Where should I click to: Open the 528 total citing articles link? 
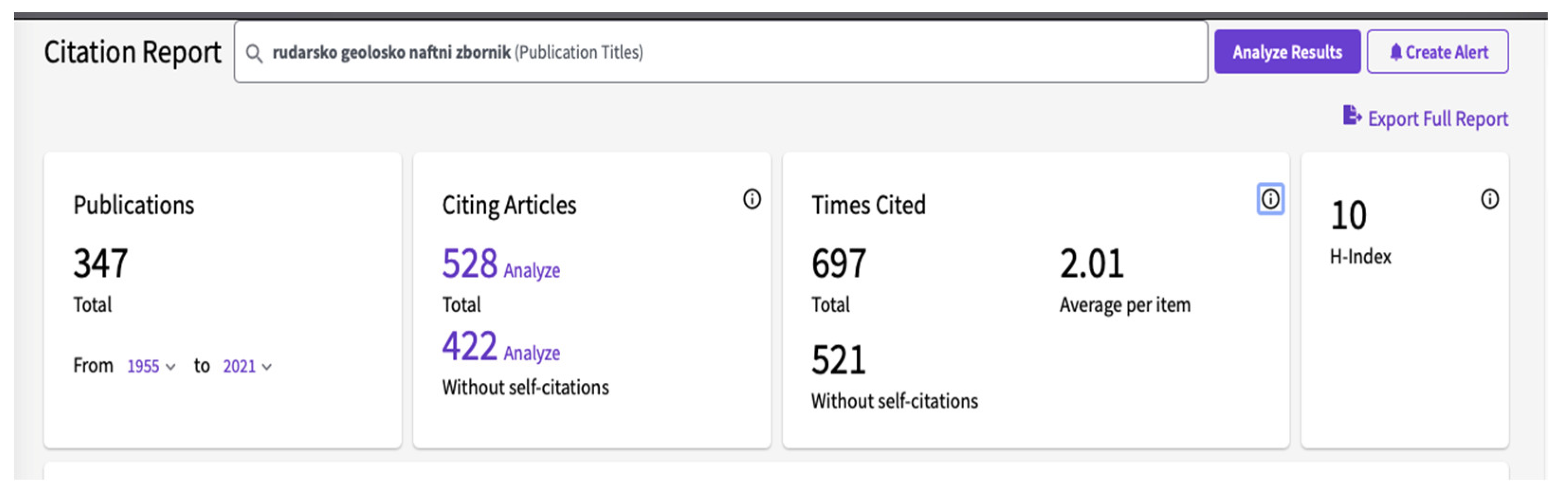[469, 263]
